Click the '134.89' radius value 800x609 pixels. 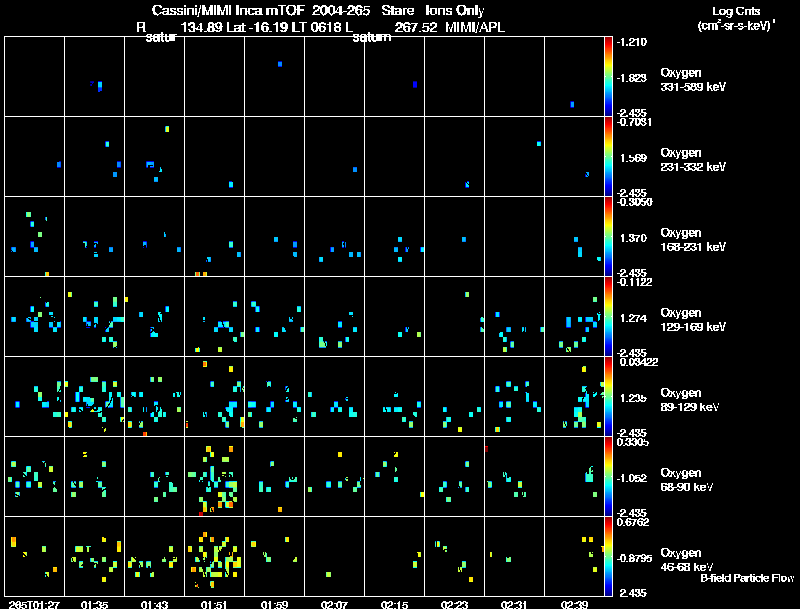(202, 27)
